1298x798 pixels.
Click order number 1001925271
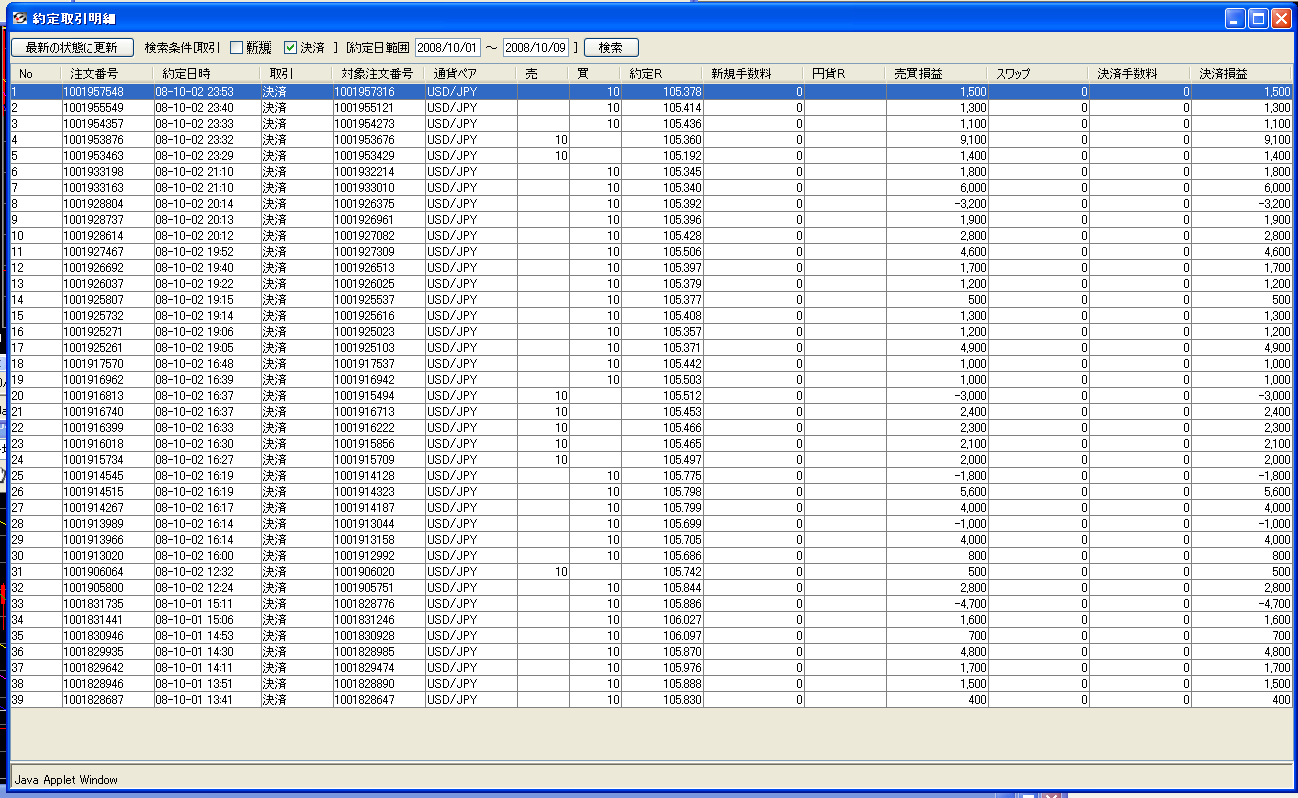[x=108, y=332]
